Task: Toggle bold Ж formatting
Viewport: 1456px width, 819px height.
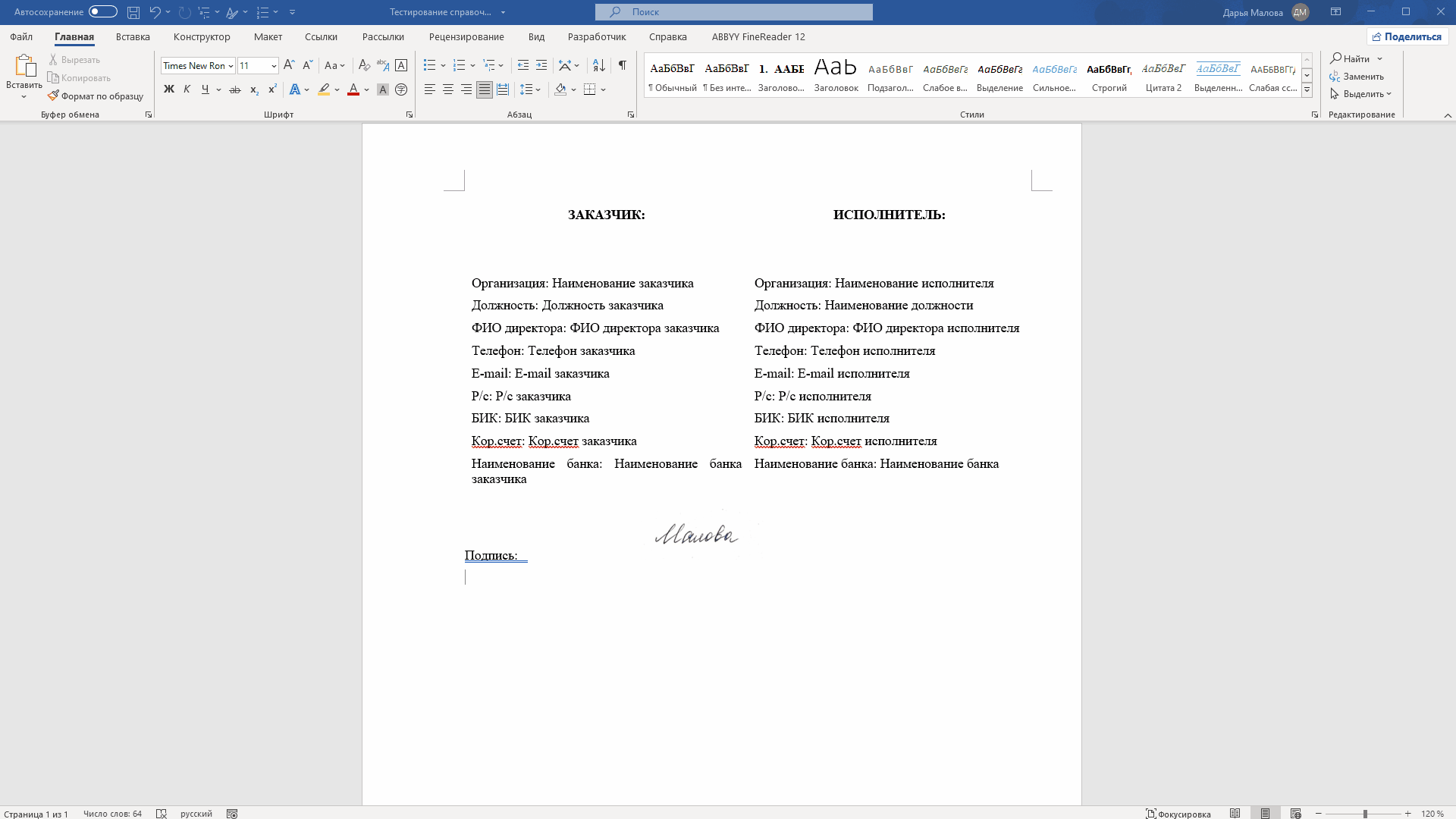Action: click(x=169, y=89)
